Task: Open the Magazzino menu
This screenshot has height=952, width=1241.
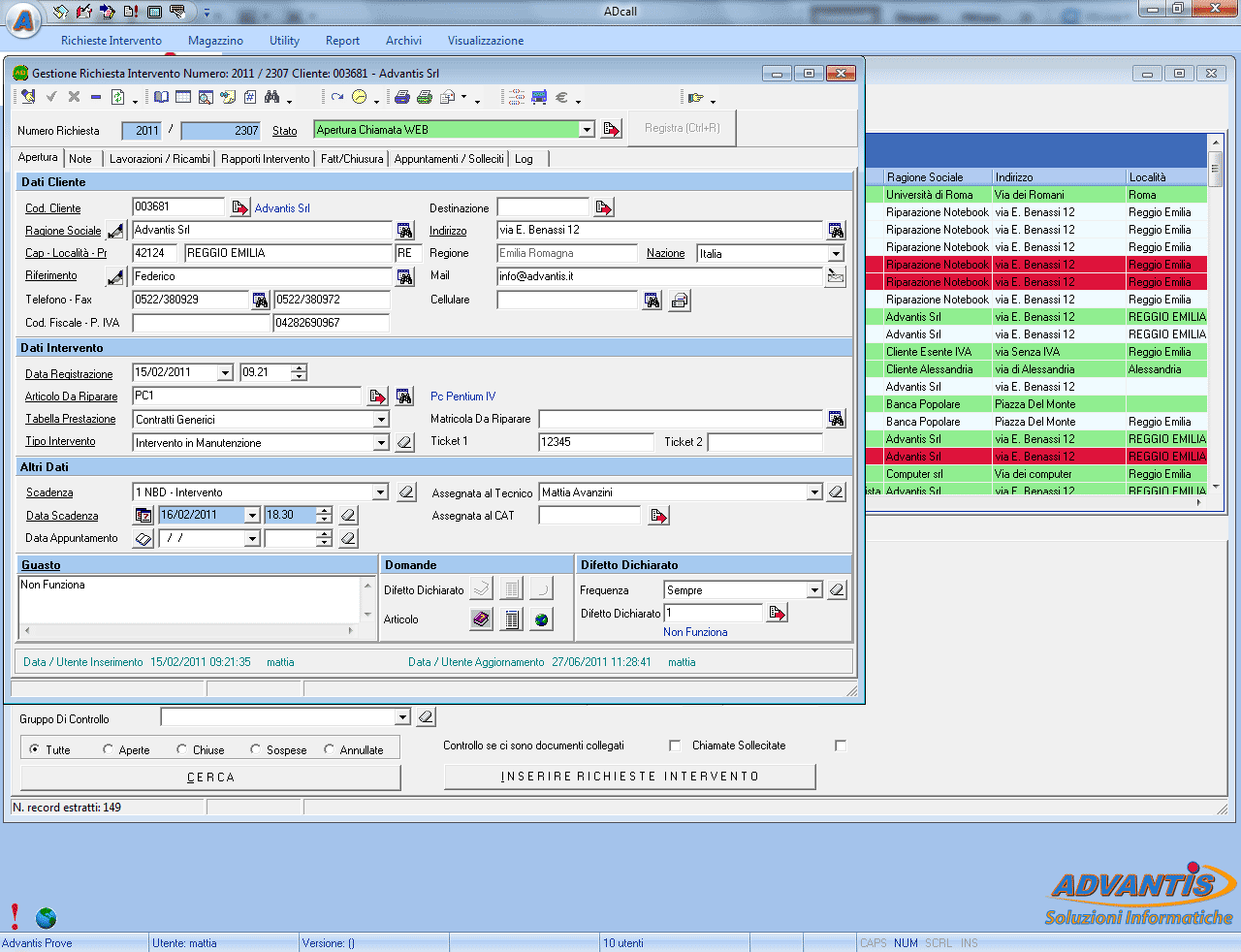Action: point(214,40)
